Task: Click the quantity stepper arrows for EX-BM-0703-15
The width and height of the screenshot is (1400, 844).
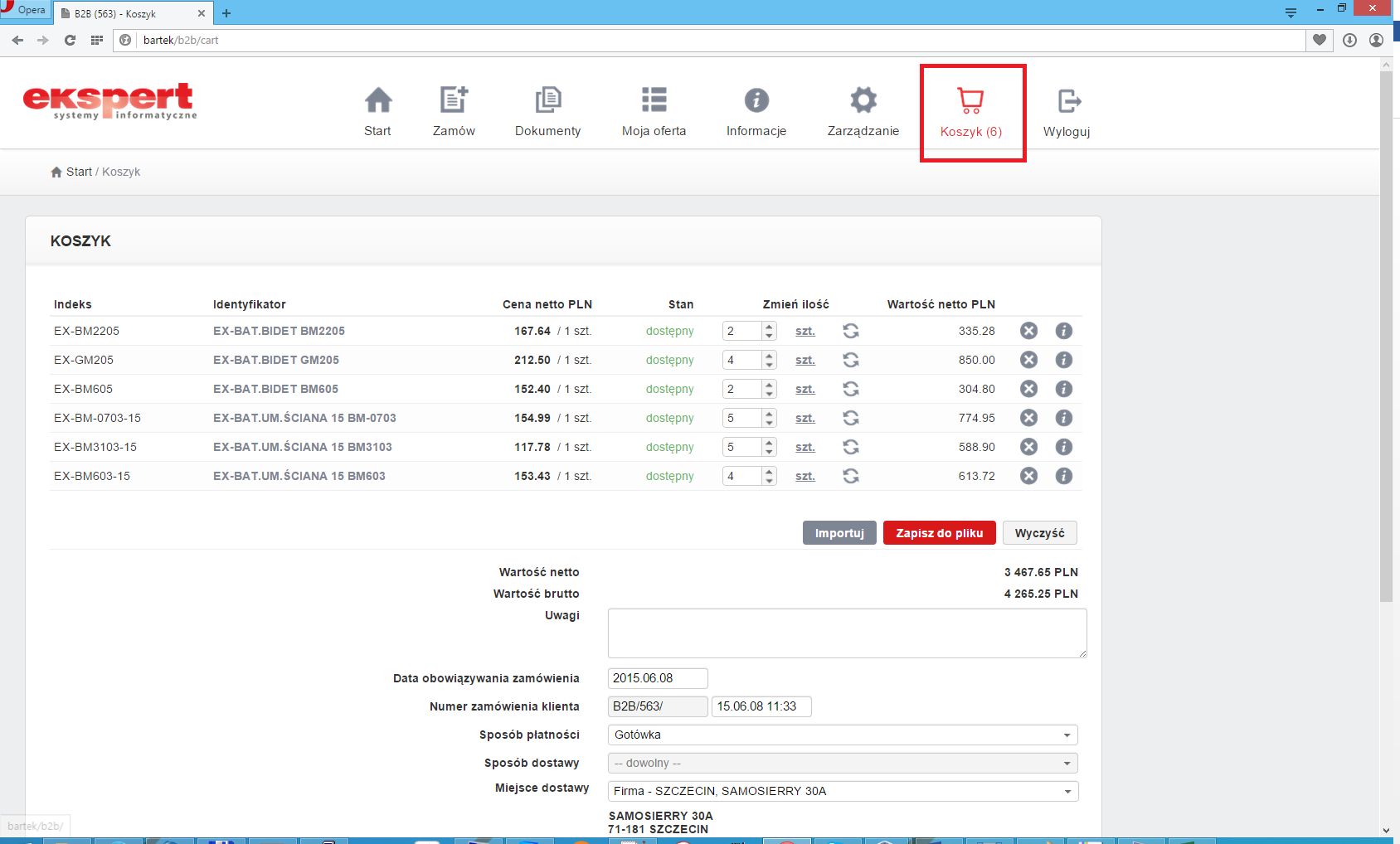Action: click(x=770, y=418)
